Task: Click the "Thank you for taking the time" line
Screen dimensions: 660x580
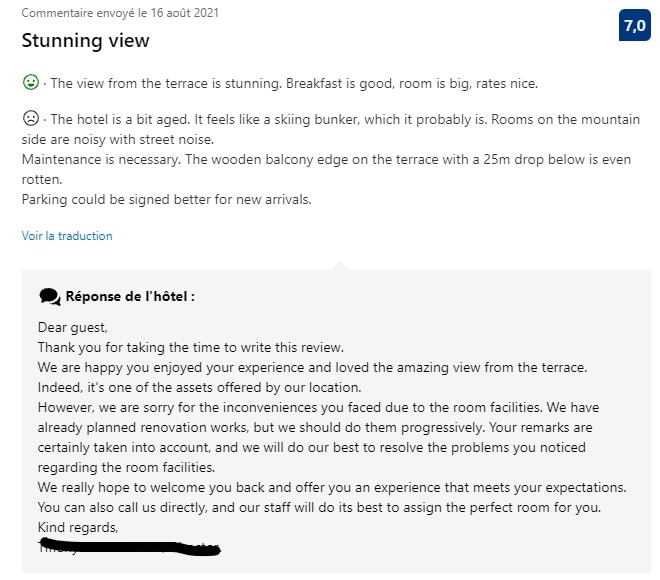Action: 190,347
